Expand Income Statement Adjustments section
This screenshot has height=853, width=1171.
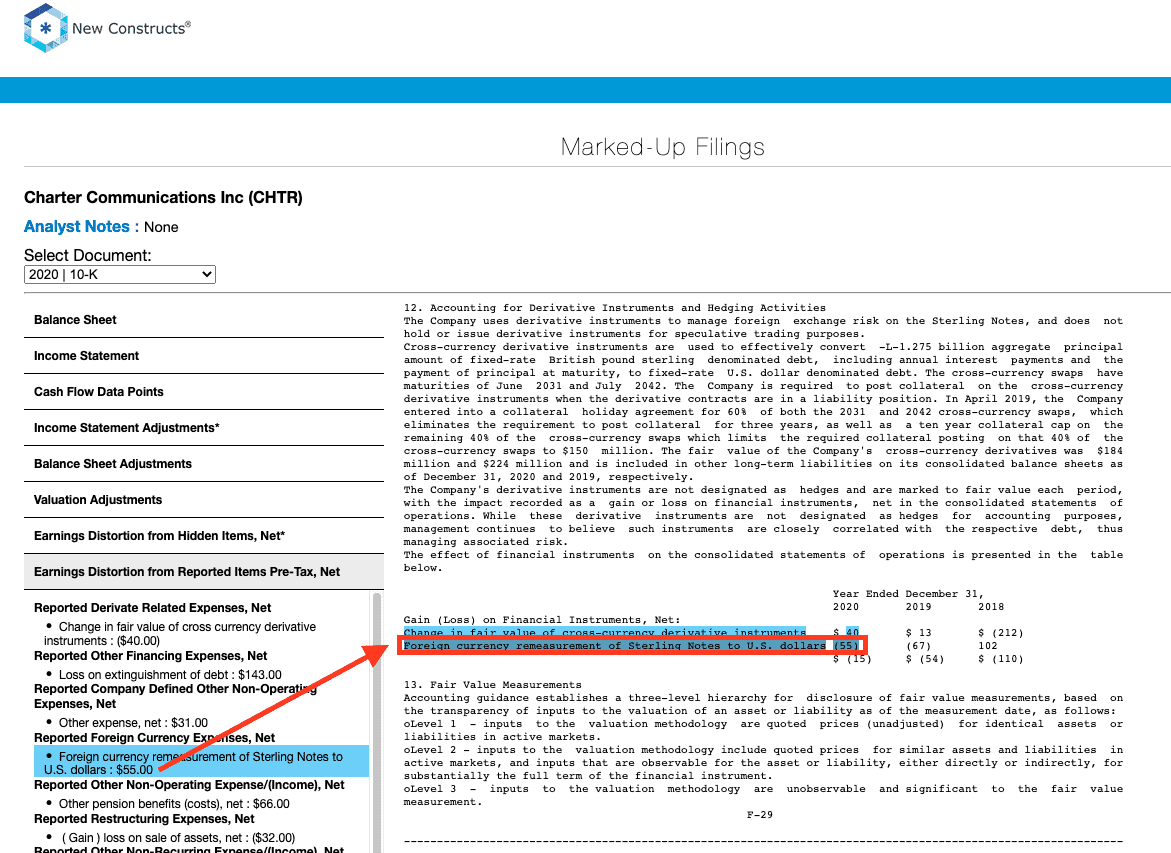(204, 427)
